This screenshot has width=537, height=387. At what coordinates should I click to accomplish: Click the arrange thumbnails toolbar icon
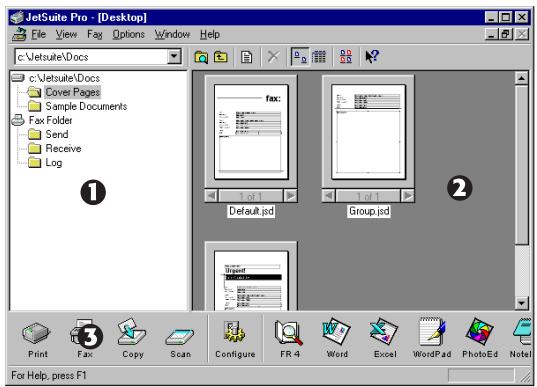(x=346, y=57)
